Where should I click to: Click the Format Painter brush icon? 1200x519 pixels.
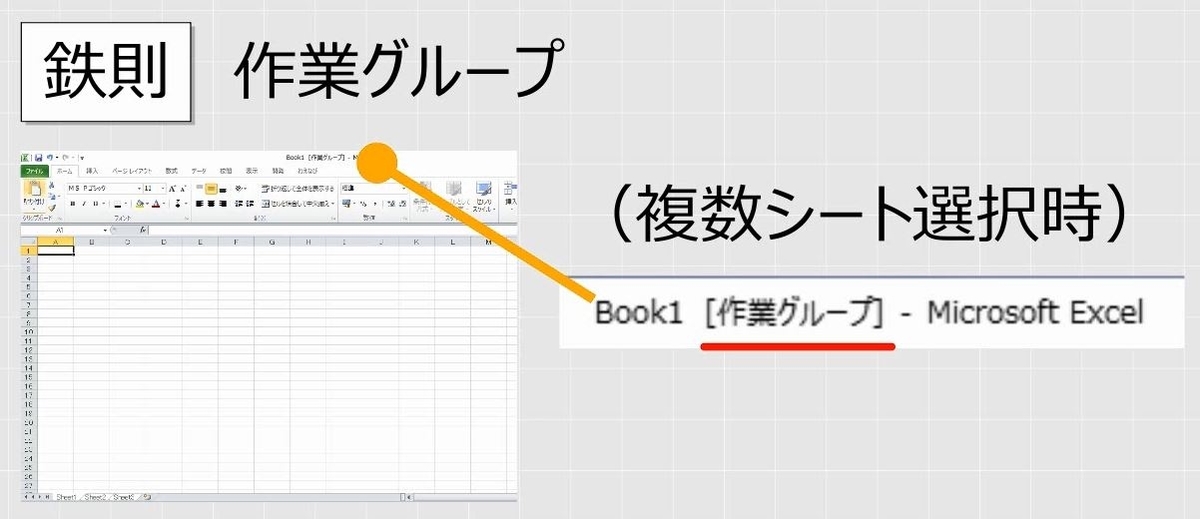pos(52,207)
